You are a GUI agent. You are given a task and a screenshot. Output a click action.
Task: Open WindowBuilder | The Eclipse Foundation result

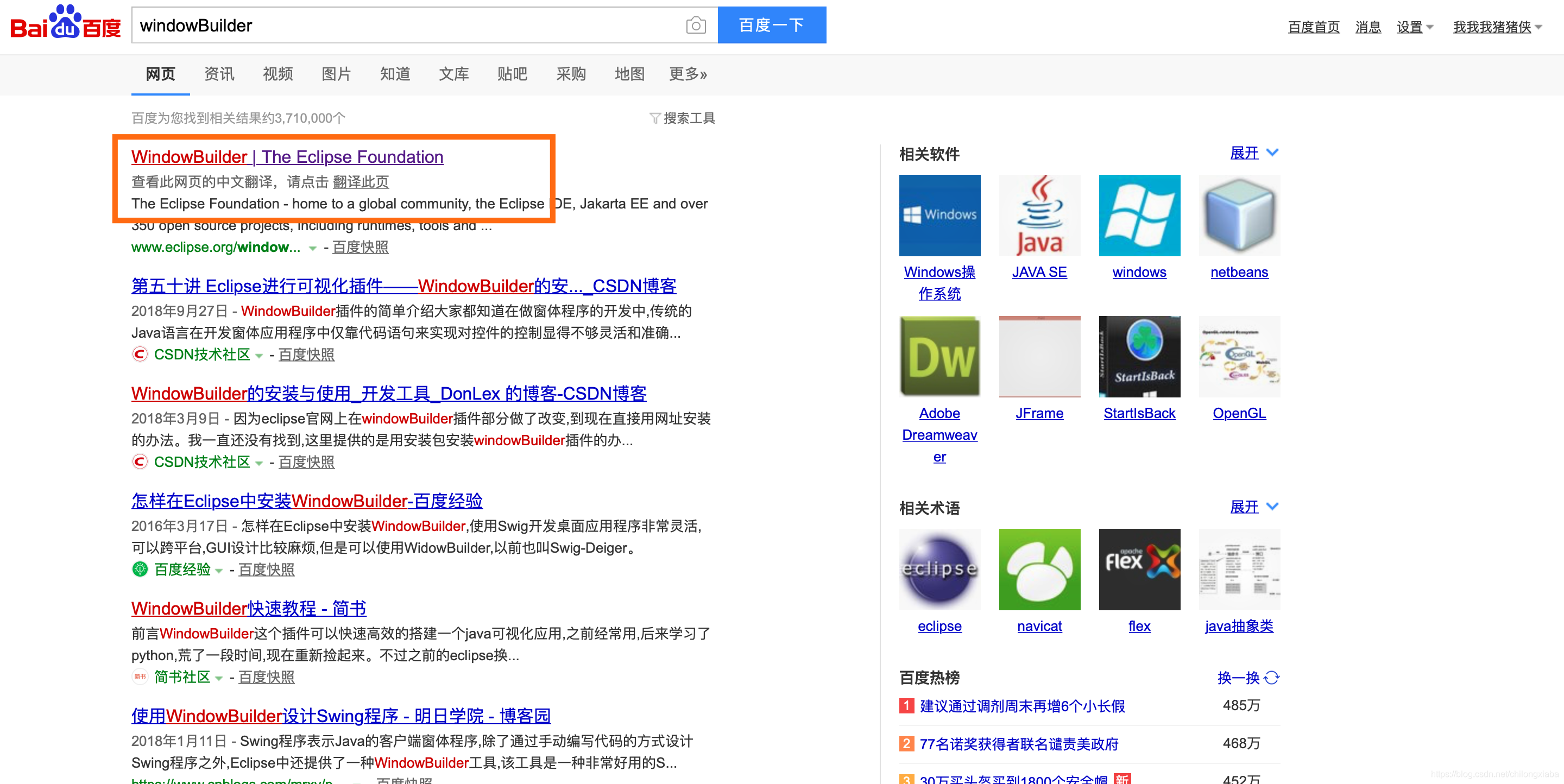[287, 156]
